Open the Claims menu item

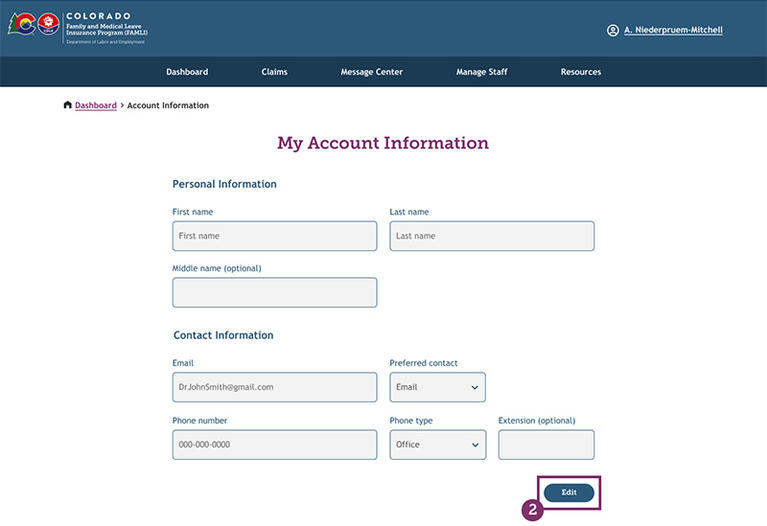point(274,71)
